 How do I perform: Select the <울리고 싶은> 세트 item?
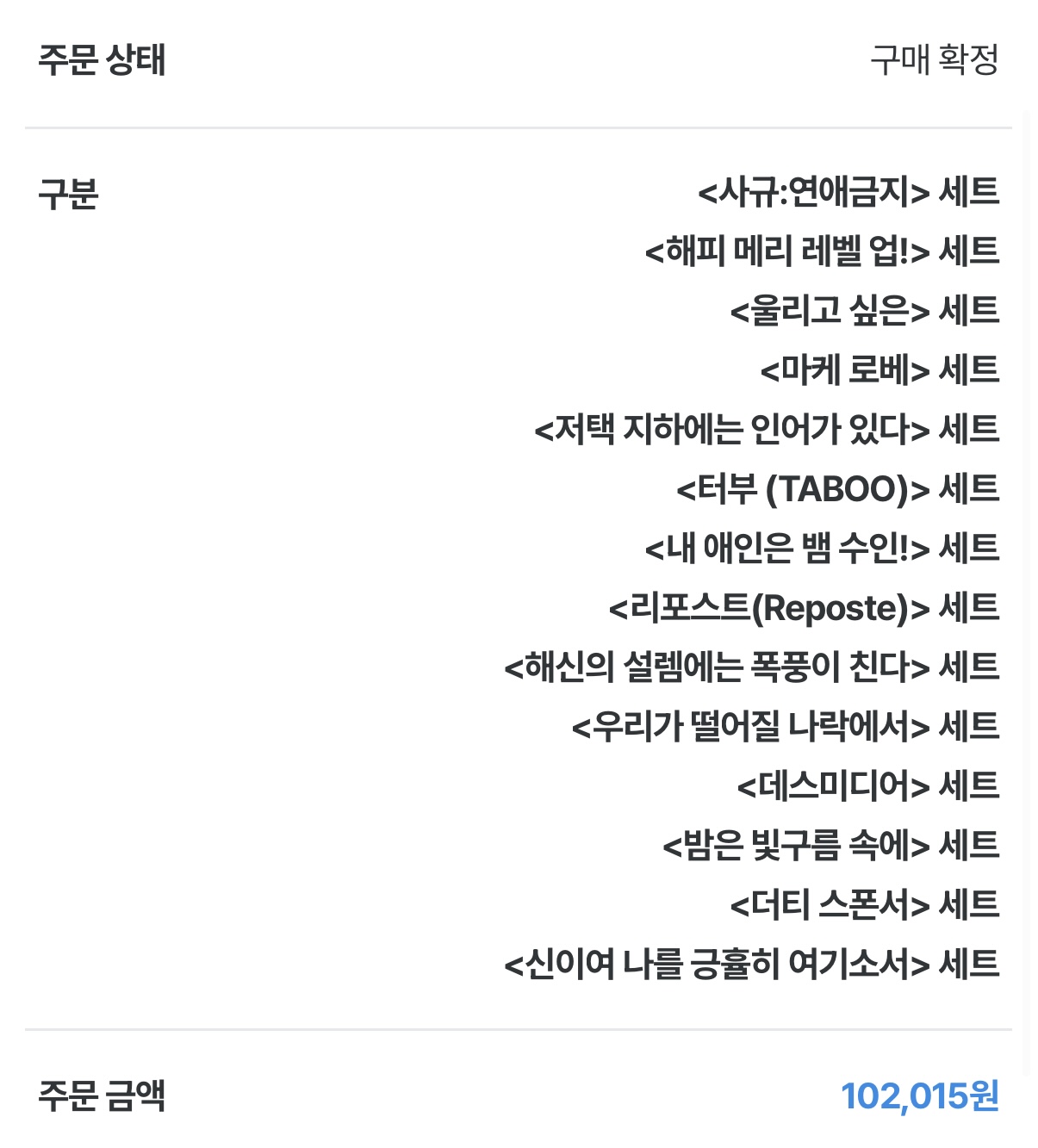pos(864,311)
